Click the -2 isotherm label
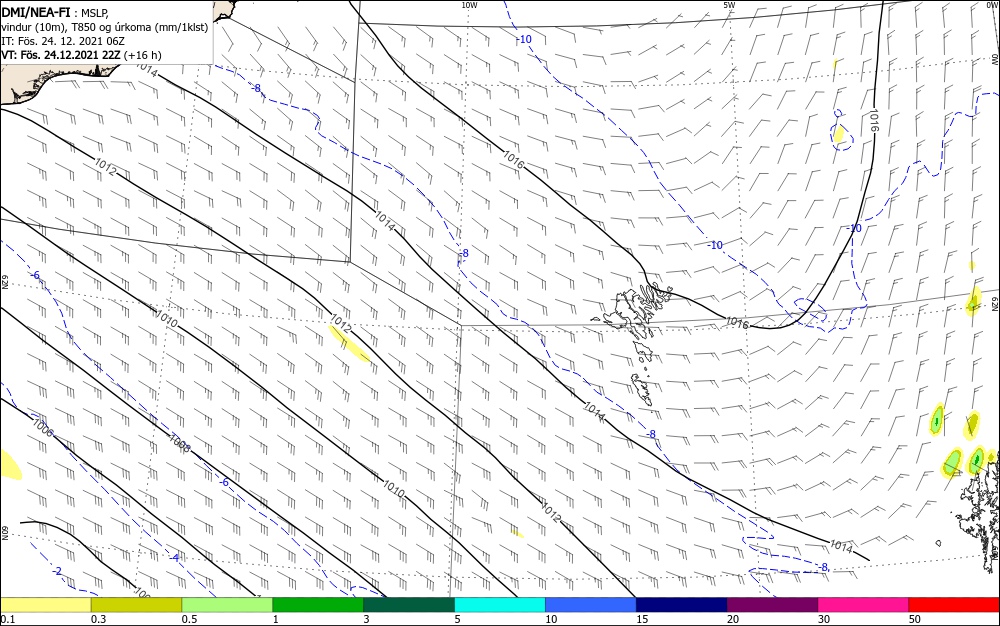1000x626 pixels. click(57, 572)
